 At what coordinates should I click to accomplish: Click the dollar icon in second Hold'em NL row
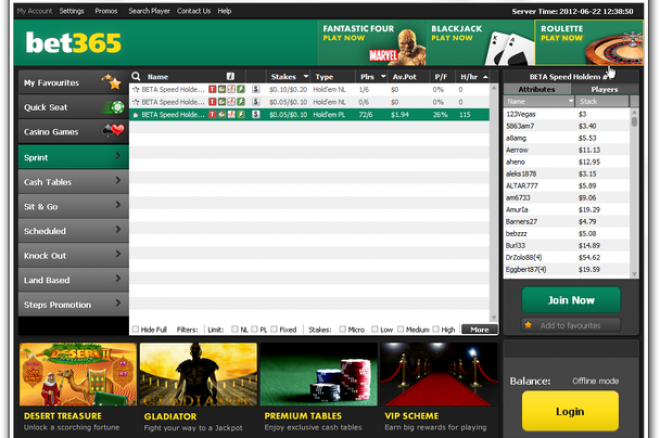(255, 102)
